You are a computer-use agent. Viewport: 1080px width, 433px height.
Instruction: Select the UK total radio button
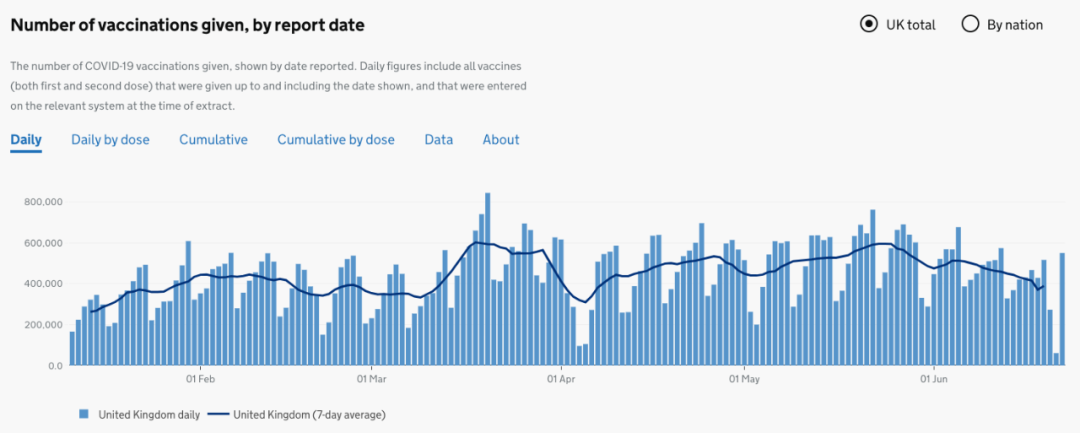click(x=869, y=25)
